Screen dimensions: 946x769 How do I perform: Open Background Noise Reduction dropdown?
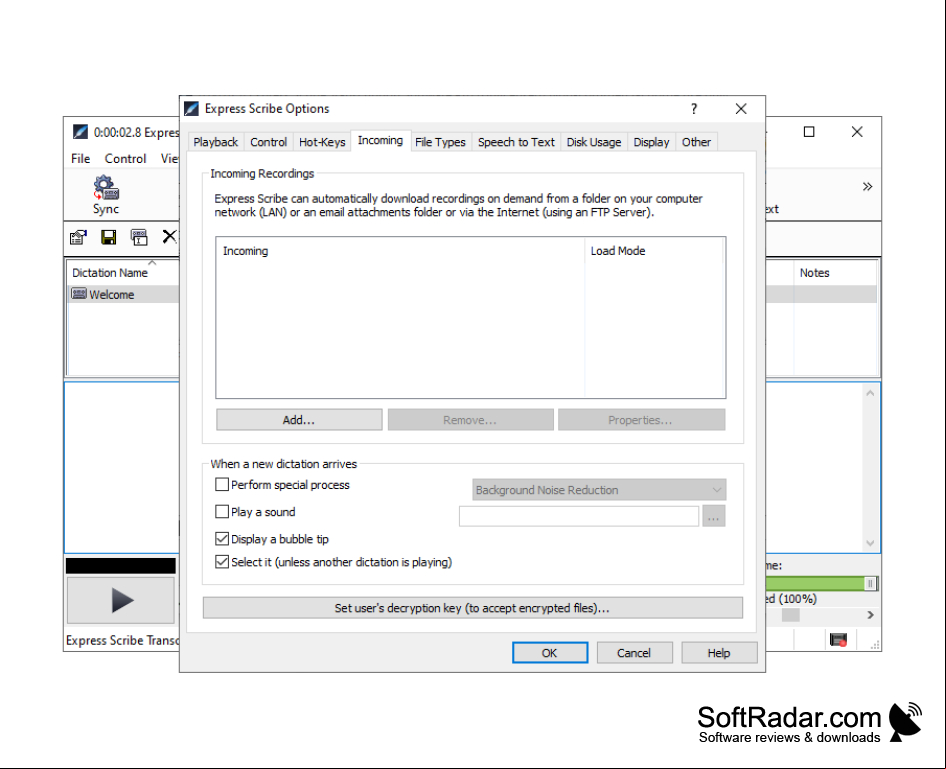pyautogui.click(x=599, y=490)
